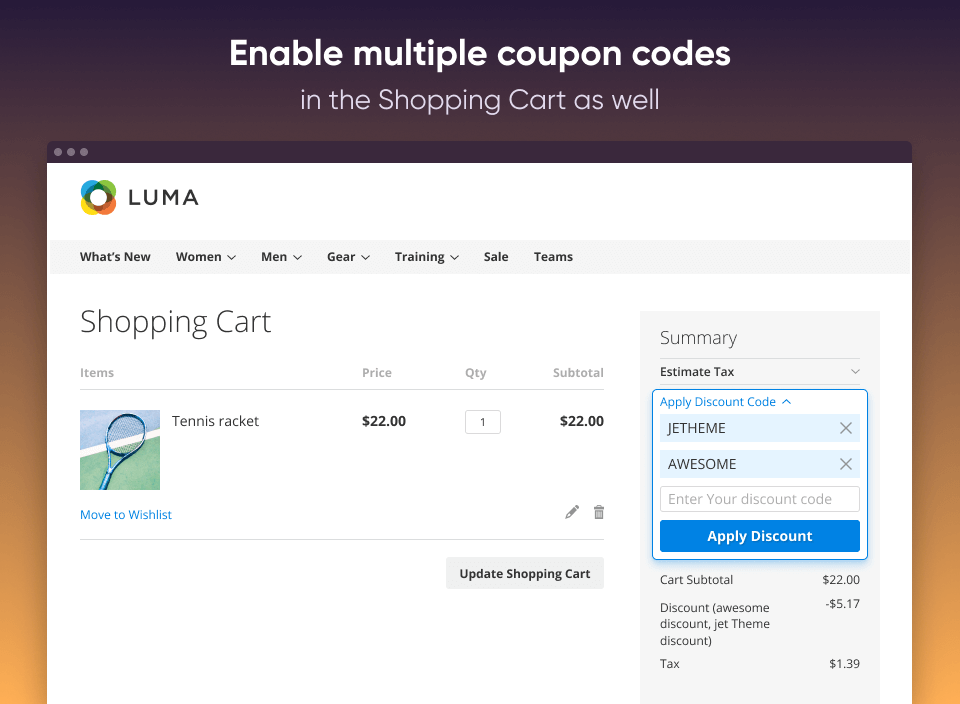The width and height of the screenshot is (960, 704).
Task: Expand the Men navigation dropdown
Action: [x=281, y=256]
